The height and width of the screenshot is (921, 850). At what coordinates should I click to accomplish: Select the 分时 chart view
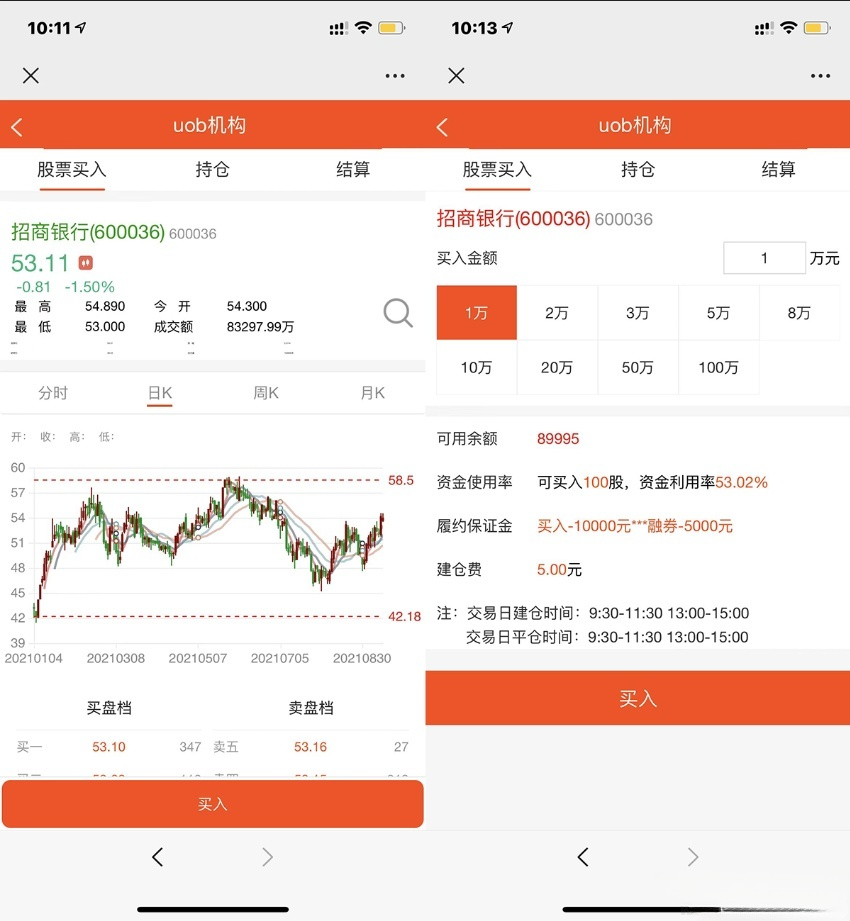[53, 393]
